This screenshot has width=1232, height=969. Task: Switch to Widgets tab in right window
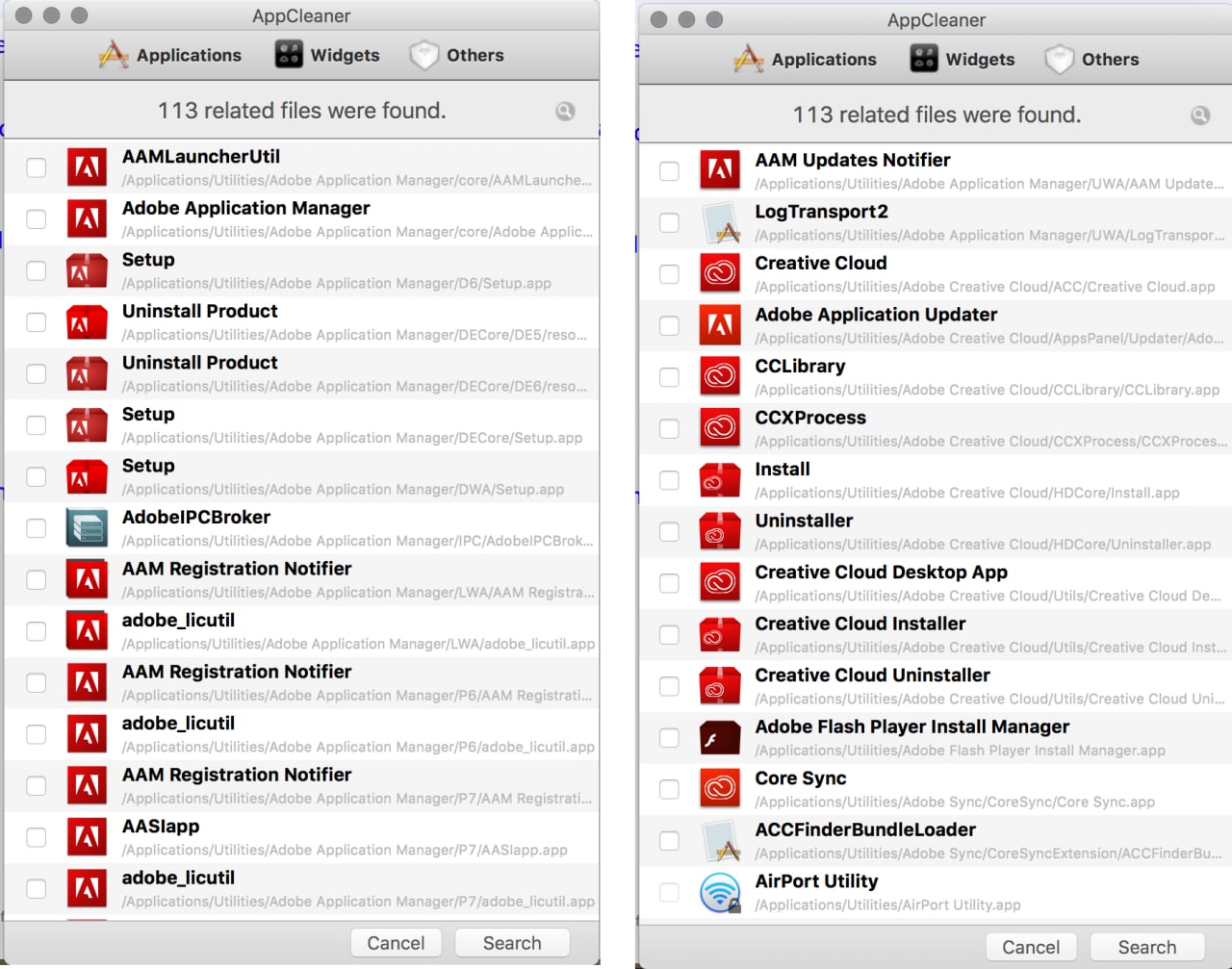click(x=962, y=59)
